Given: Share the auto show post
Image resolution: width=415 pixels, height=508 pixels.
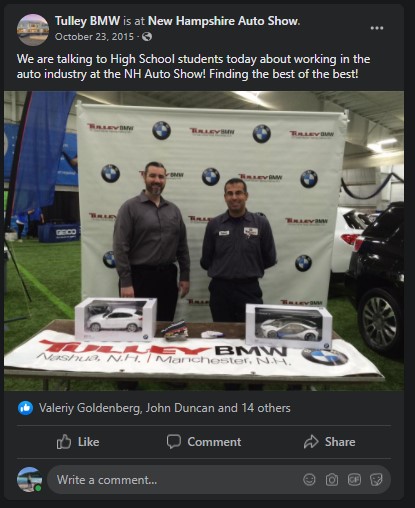Looking at the screenshot, I should point(329,442).
